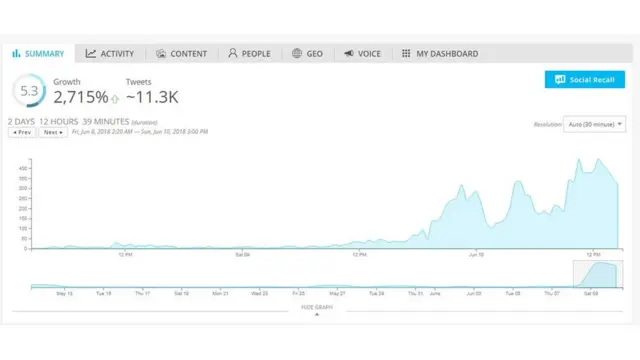The width and height of the screenshot is (640, 360).
Task: Click the Sat 09 label on main chart
Action: click(x=242, y=255)
